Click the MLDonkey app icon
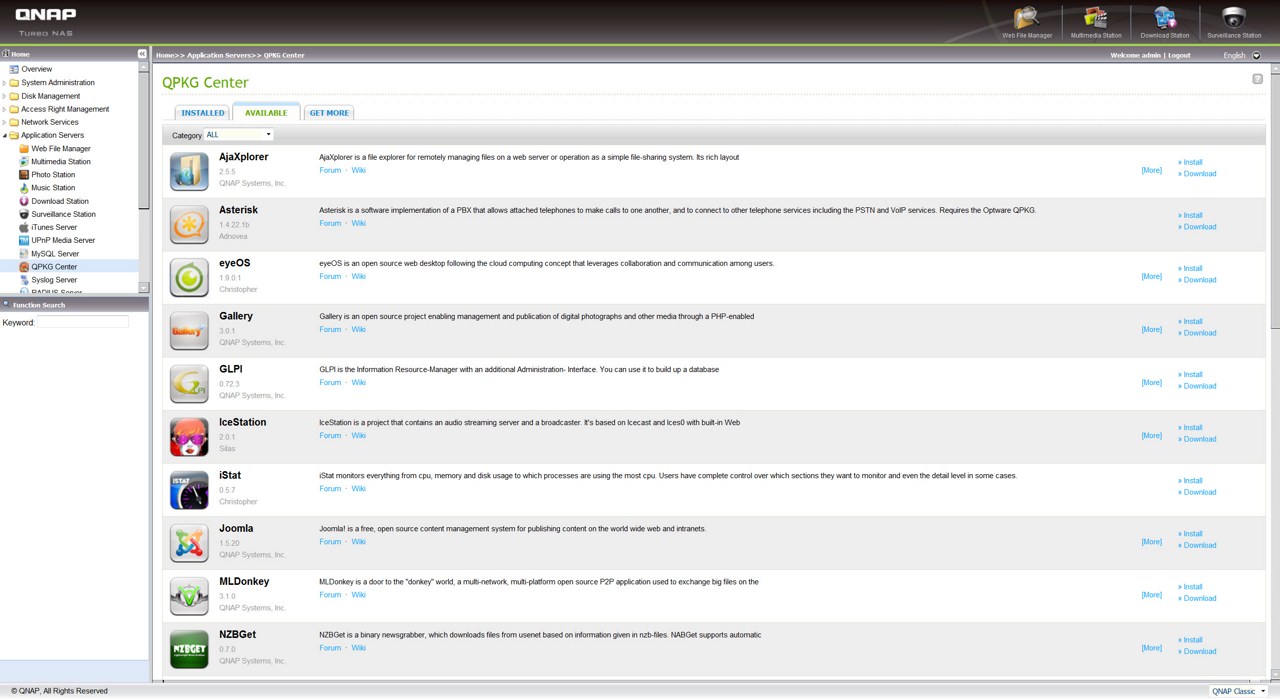This screenshot has width=1280, height=699. [x=189, y=595]
